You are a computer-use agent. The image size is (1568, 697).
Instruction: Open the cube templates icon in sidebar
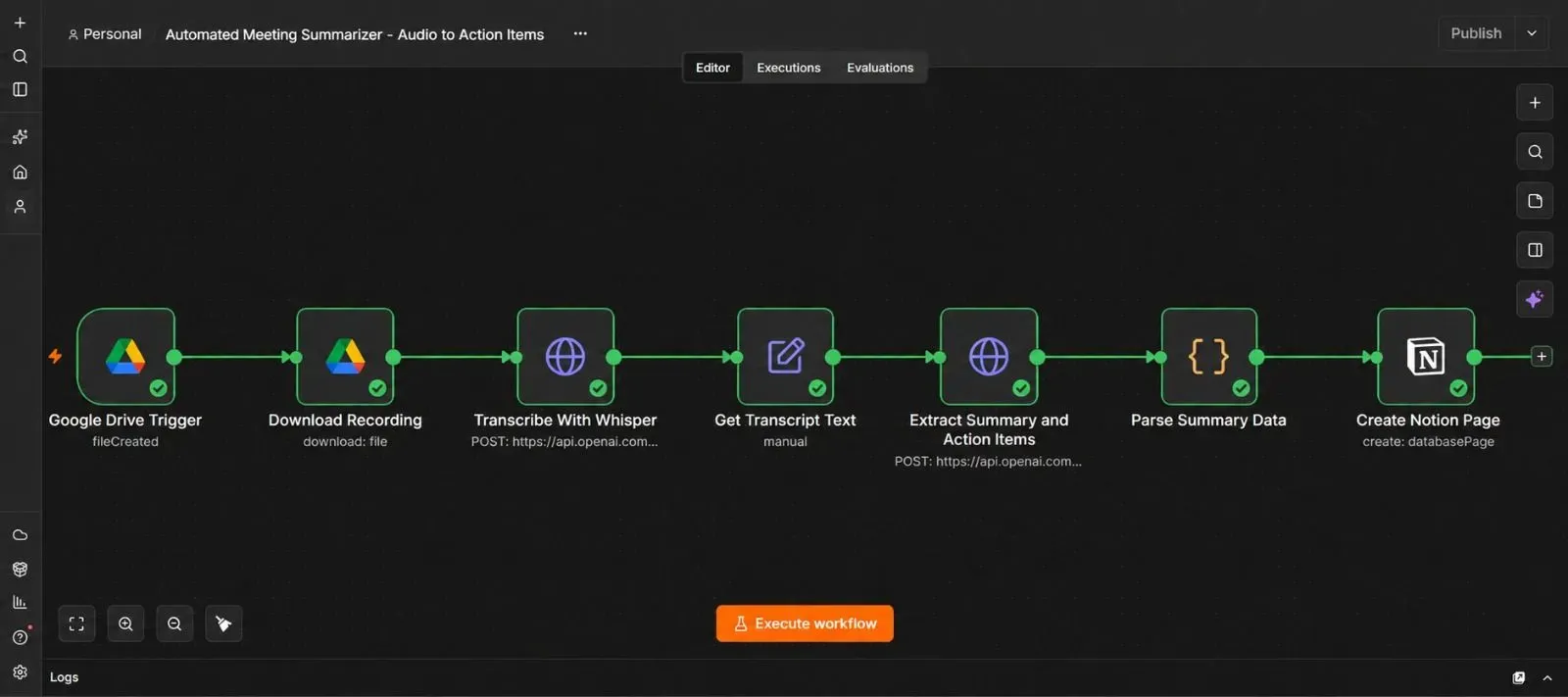pyautogui.click(x=20, y=569)
